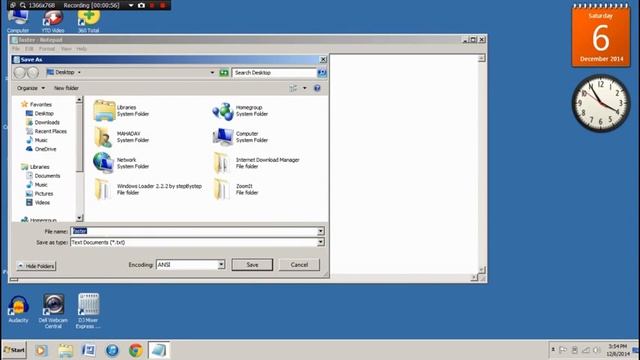Open Internet Download Manager file folder

(256, 163)
